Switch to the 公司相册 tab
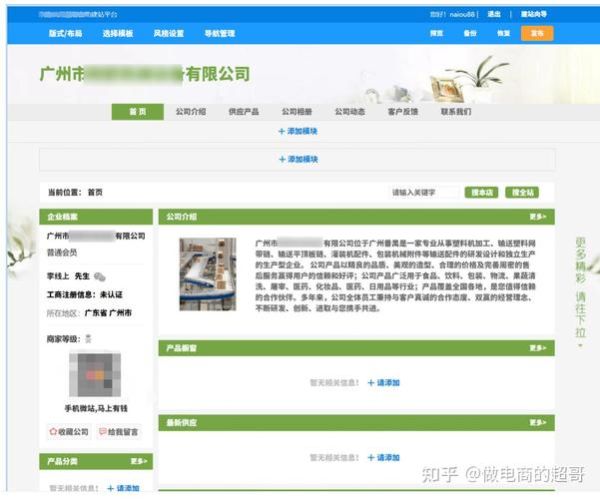600x499 pixels. (x=297, y=112)
